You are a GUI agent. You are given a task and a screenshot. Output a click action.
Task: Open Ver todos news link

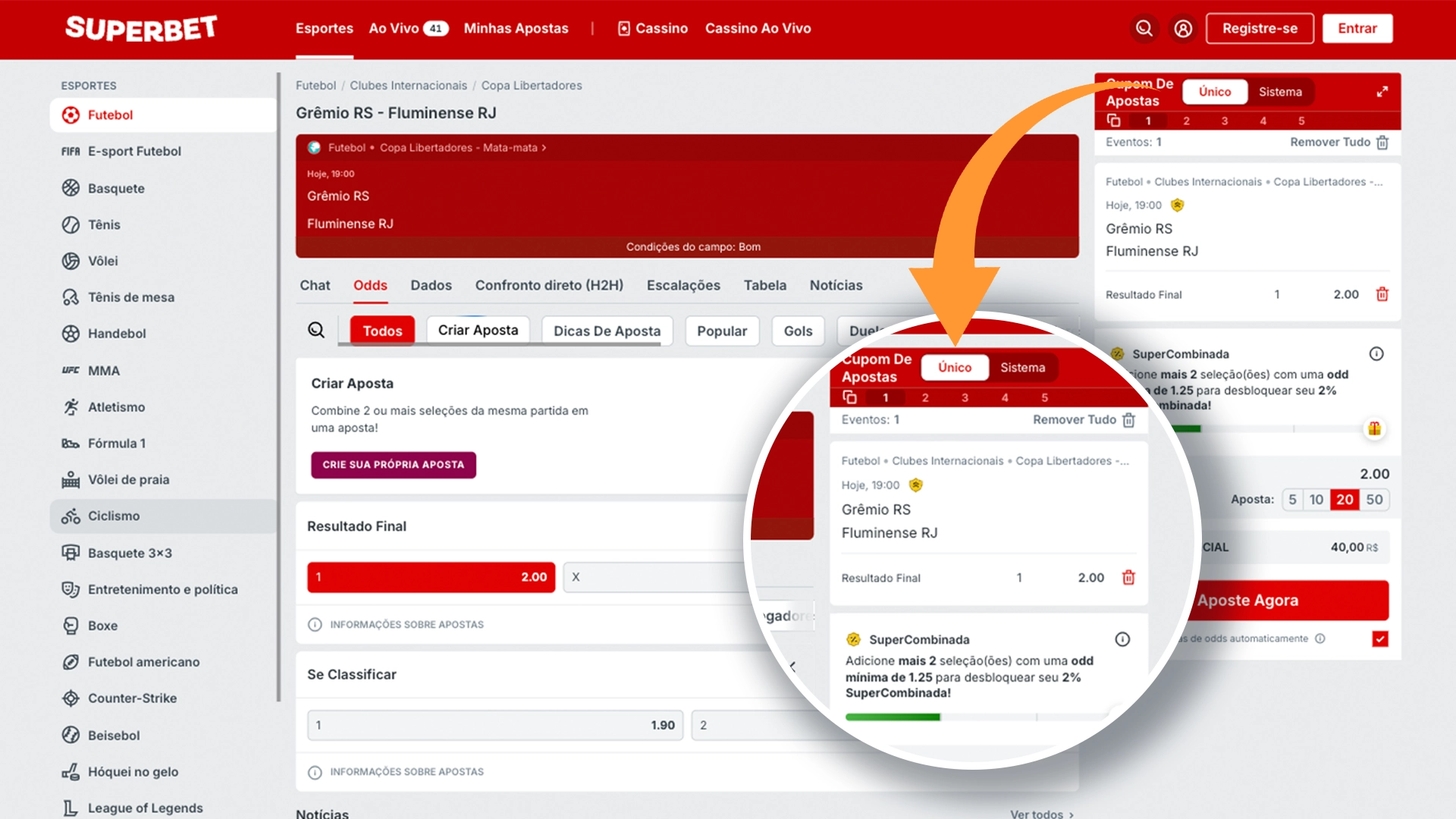[x=1042, y=814]
